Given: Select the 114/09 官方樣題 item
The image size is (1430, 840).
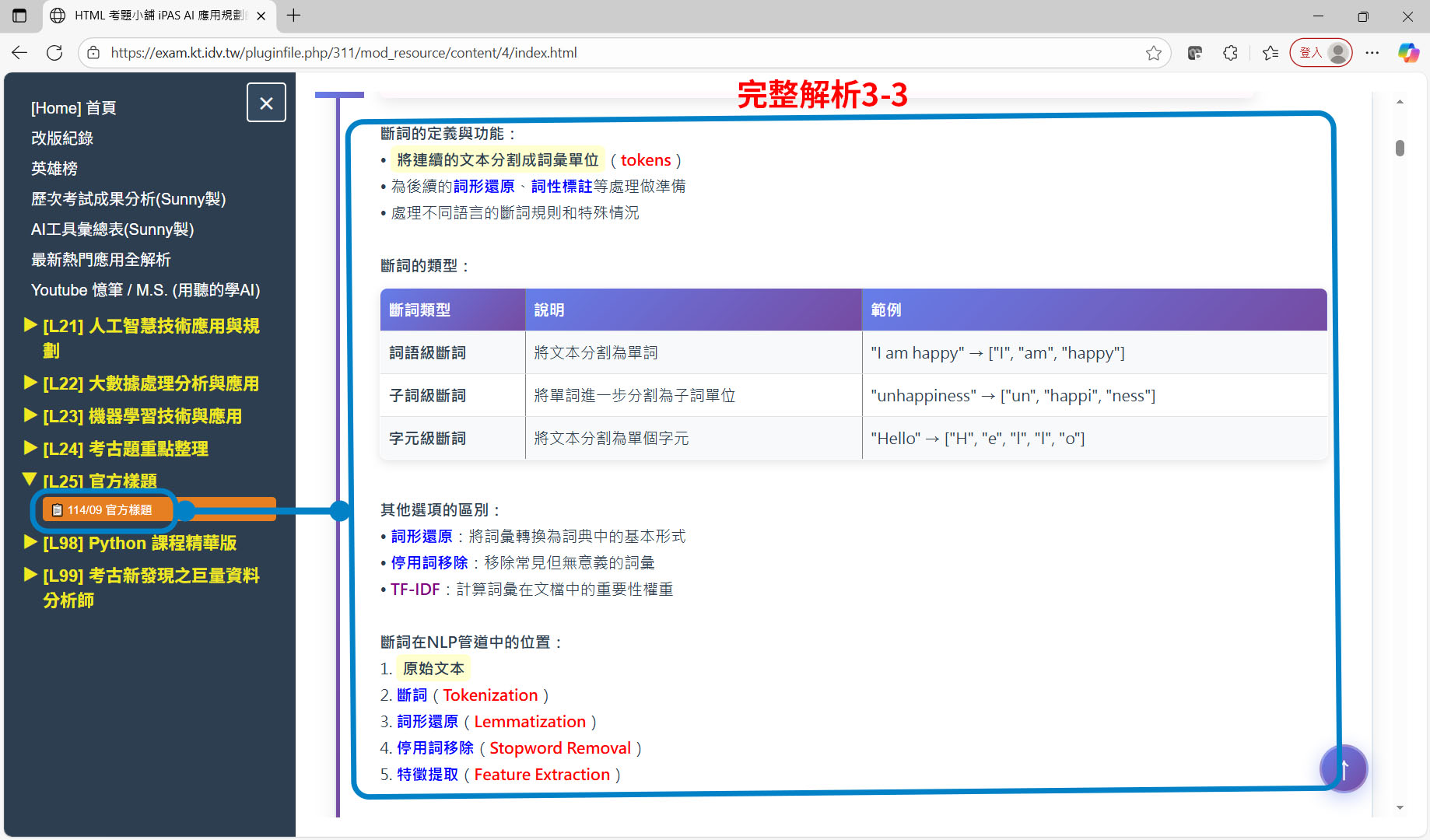Looking at the screenshot, I should point(109,510).
